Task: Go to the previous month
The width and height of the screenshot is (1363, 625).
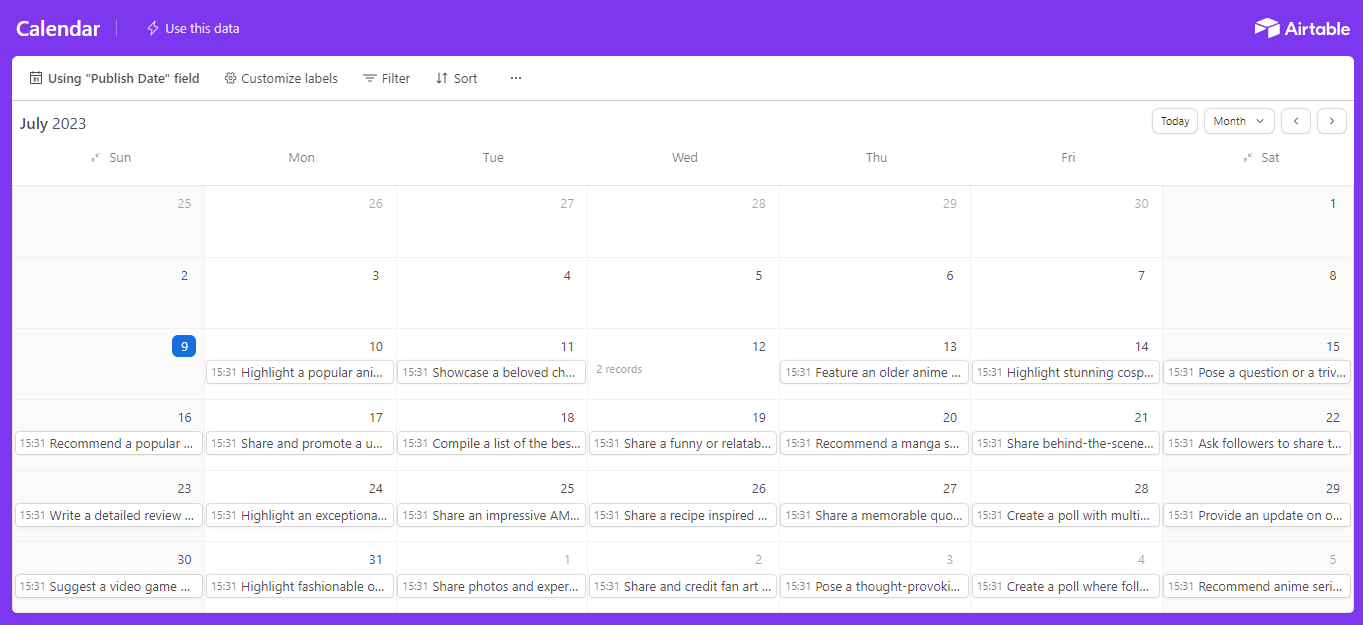Action: [1296, 121]
